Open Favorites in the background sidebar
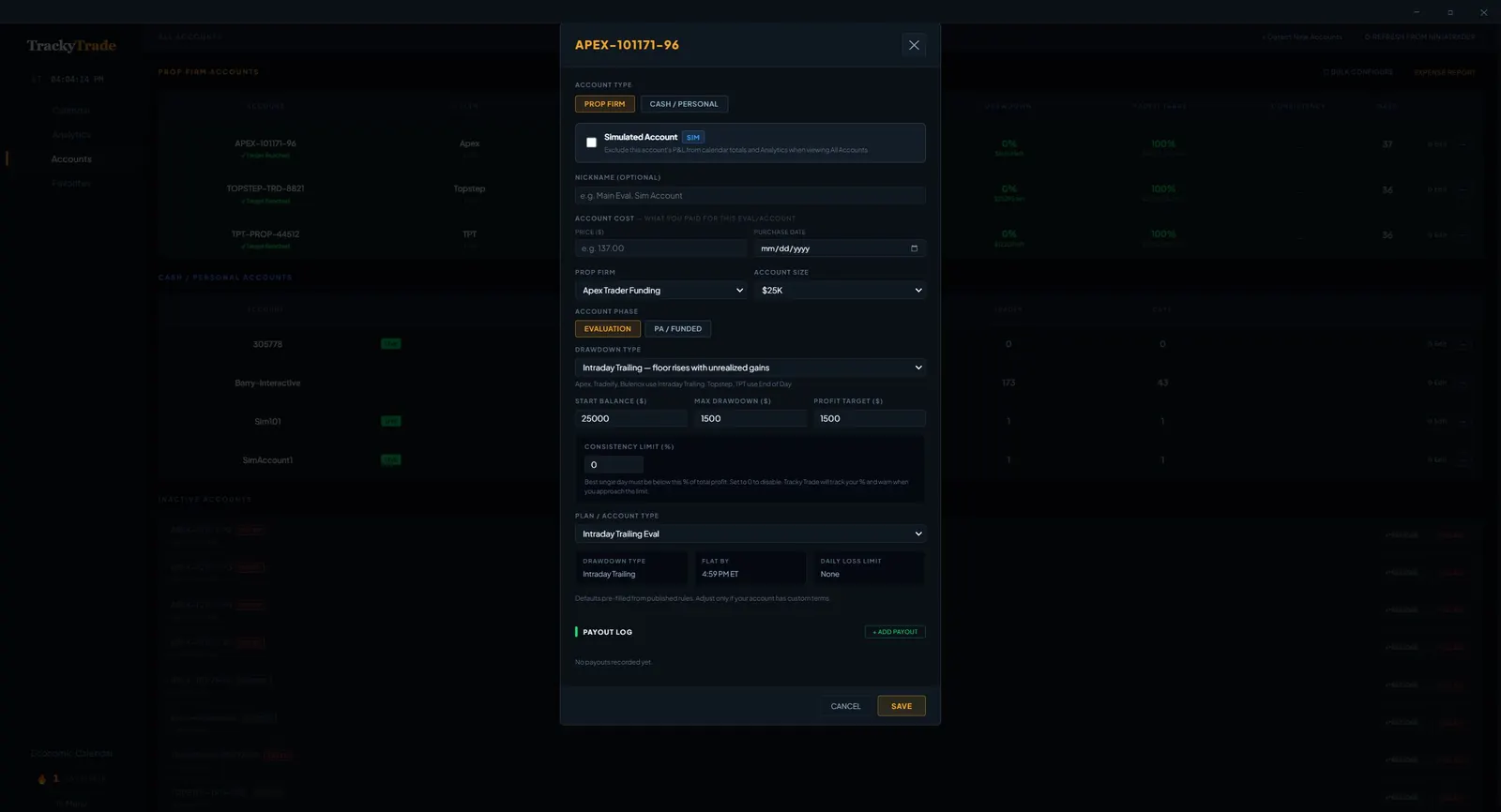The width and height of the screenshot is (1501, 812). (71, 184)
